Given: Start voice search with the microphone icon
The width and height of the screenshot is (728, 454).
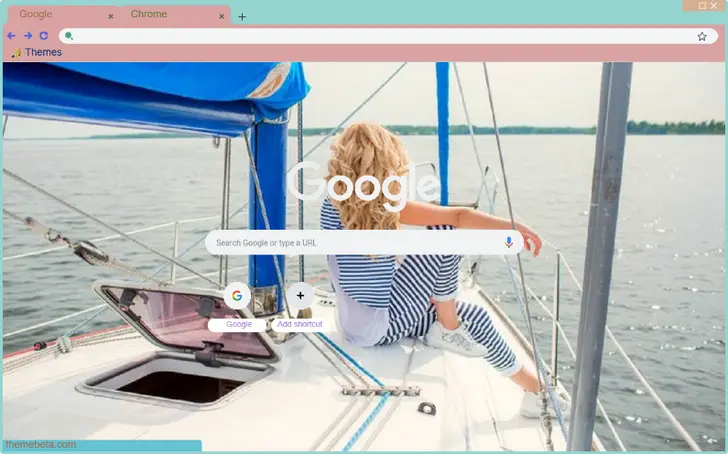Looking at the screenshot, I should 509,242.
